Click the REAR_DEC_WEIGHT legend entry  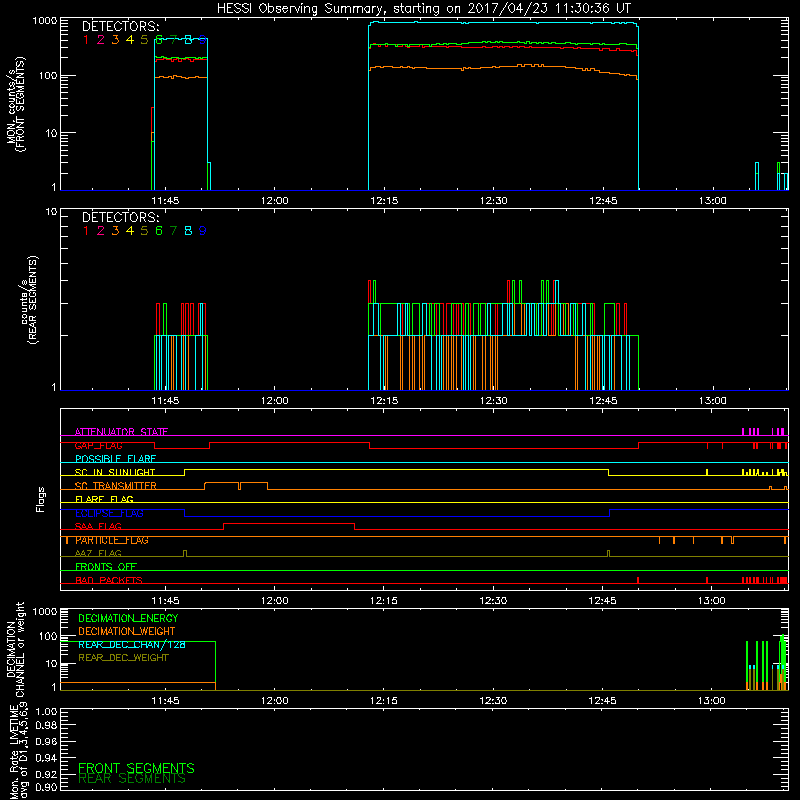[x=123, y=658]
